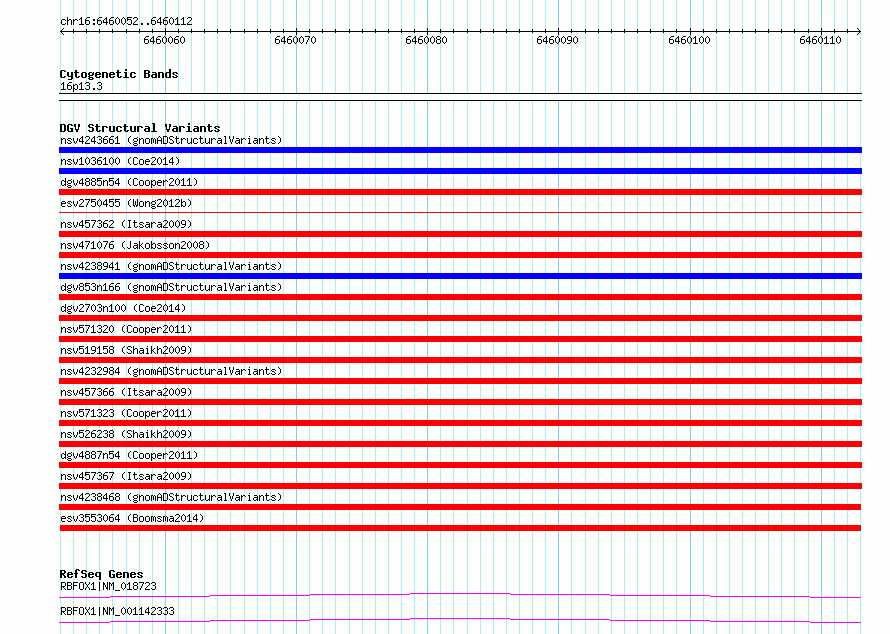Click the Cytogenetic Bands track title
The width and height of the screenshot is (890, 634).
tap(119, 74)
